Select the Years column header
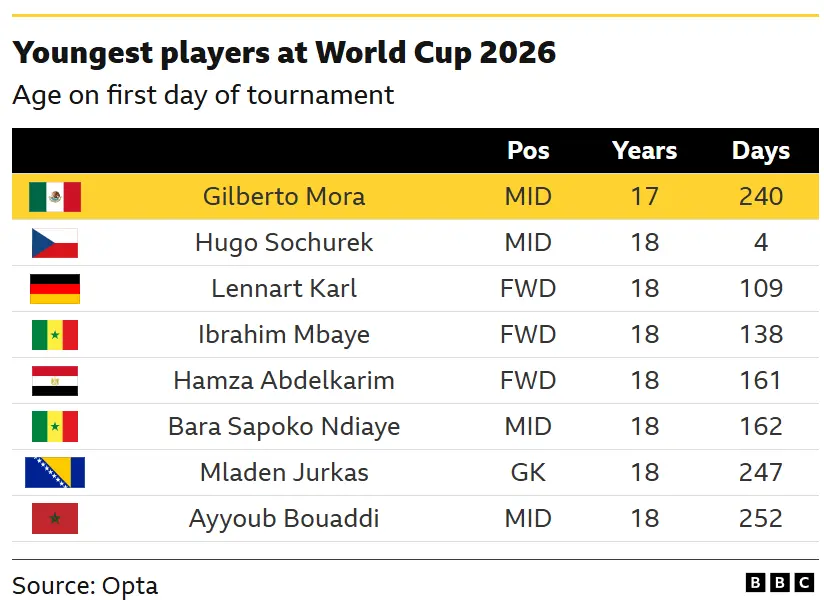The image size is (824, 600). coord(644,151)
